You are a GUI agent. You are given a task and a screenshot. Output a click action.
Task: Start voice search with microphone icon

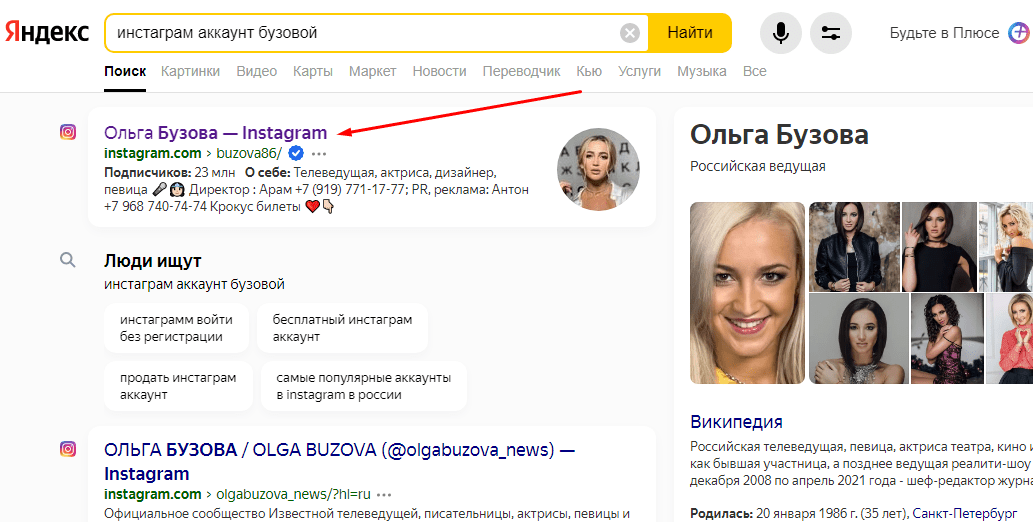click(781, 33)
